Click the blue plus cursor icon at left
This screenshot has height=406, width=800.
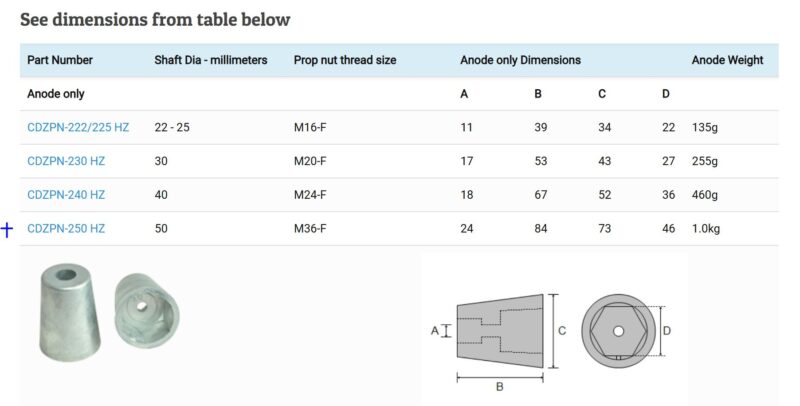point(7,230)
